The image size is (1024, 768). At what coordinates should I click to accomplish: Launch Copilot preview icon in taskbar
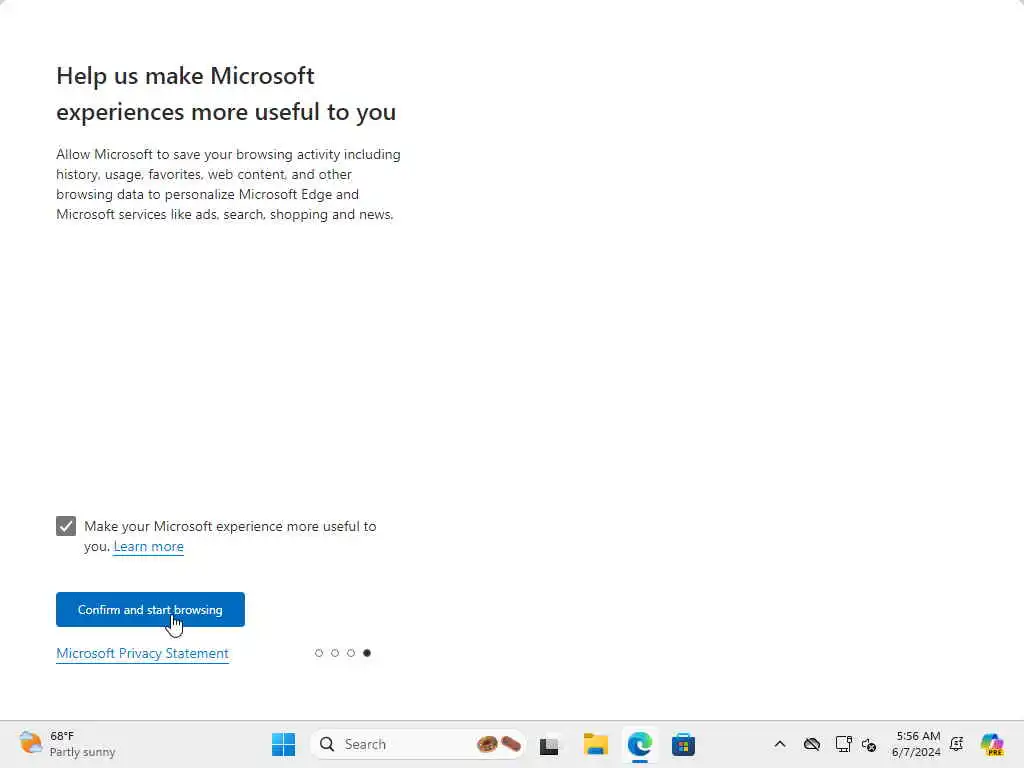click(992, 744)
